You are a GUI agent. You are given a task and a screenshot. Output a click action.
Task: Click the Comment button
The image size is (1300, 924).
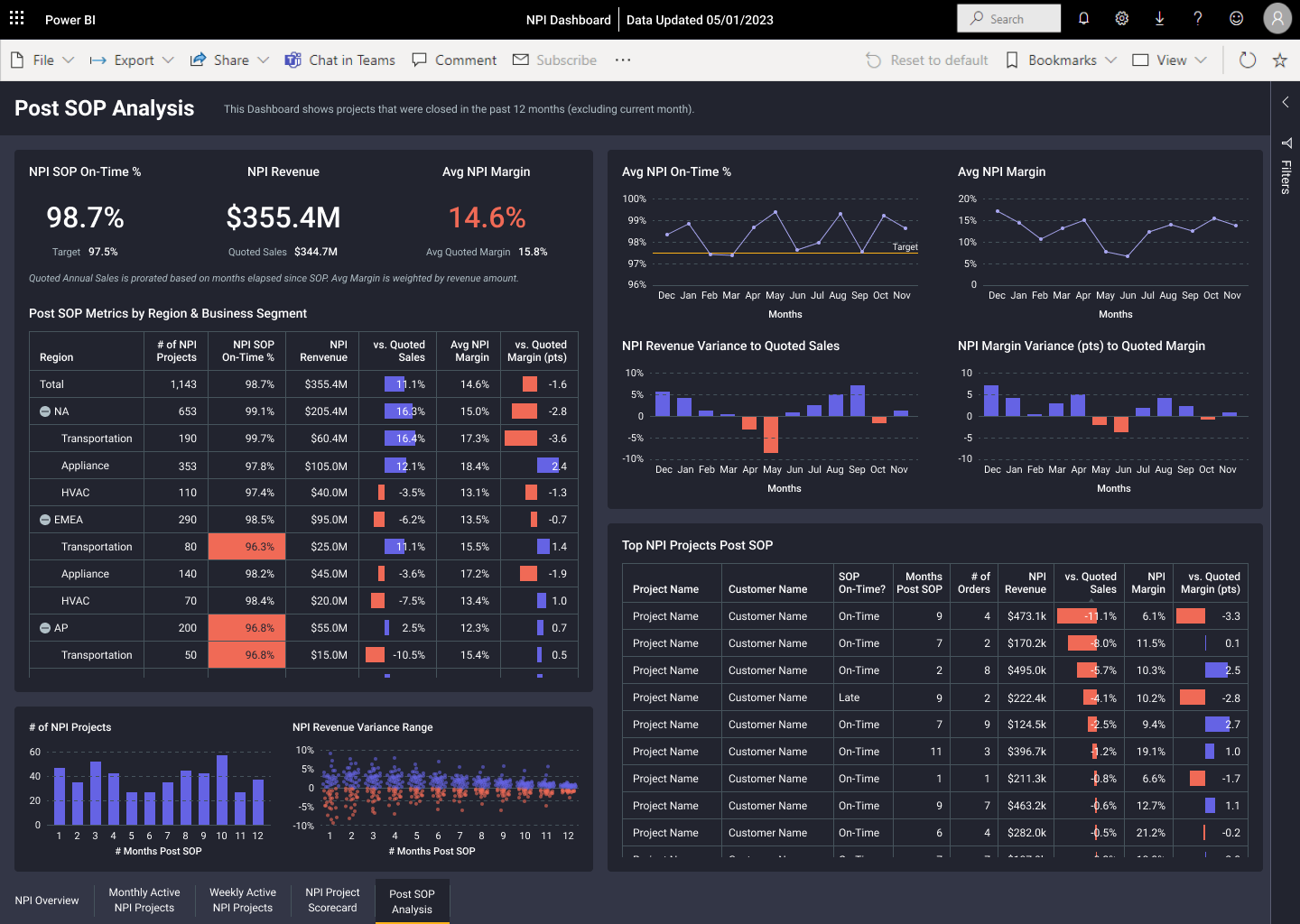[x=454, y=60]
